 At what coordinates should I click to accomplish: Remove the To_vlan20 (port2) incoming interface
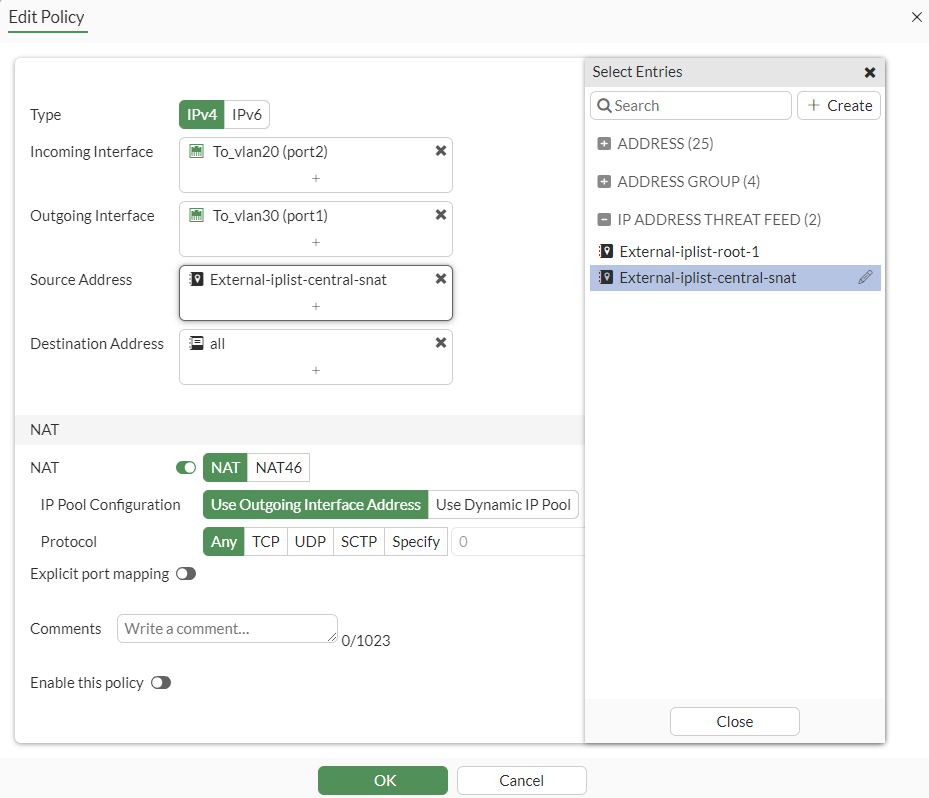pyautogui.click(x=440, y=150)
